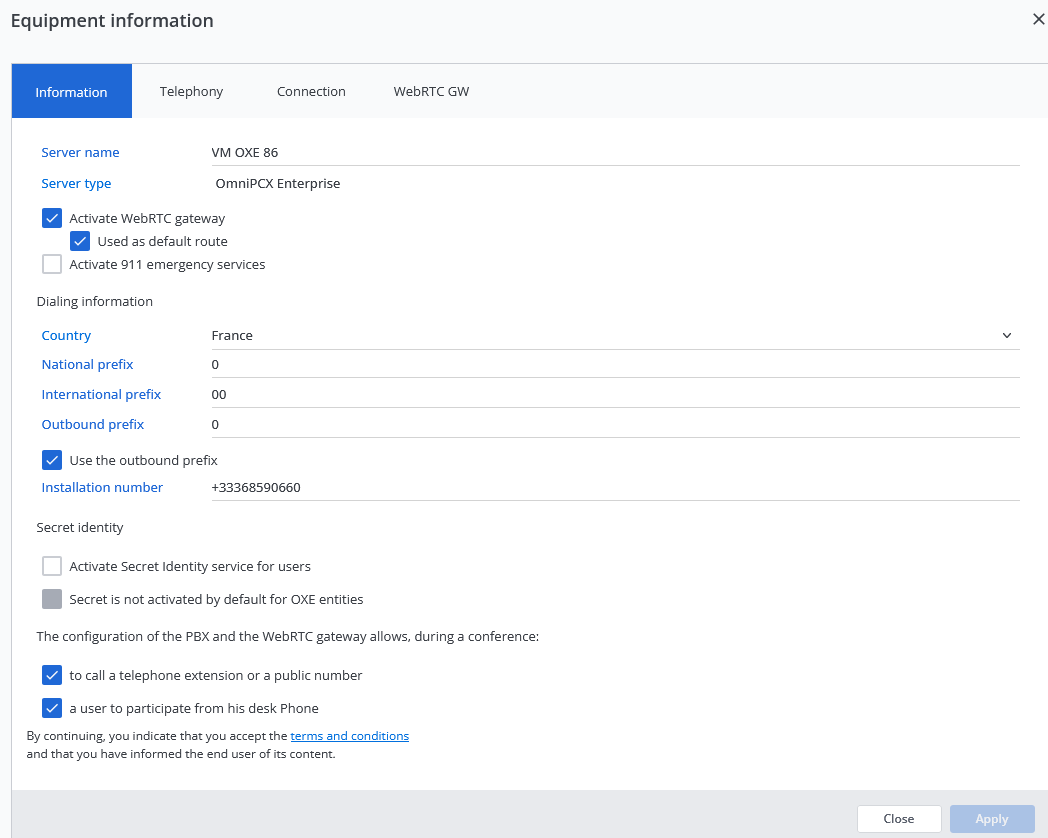Select the Information tab
Screen dimensions: 1048x838
tap(72, 92)
